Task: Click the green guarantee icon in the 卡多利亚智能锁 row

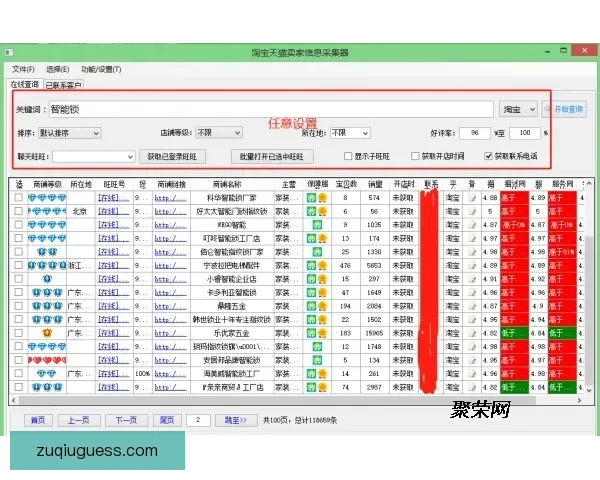Action: [x=311, y=292]
